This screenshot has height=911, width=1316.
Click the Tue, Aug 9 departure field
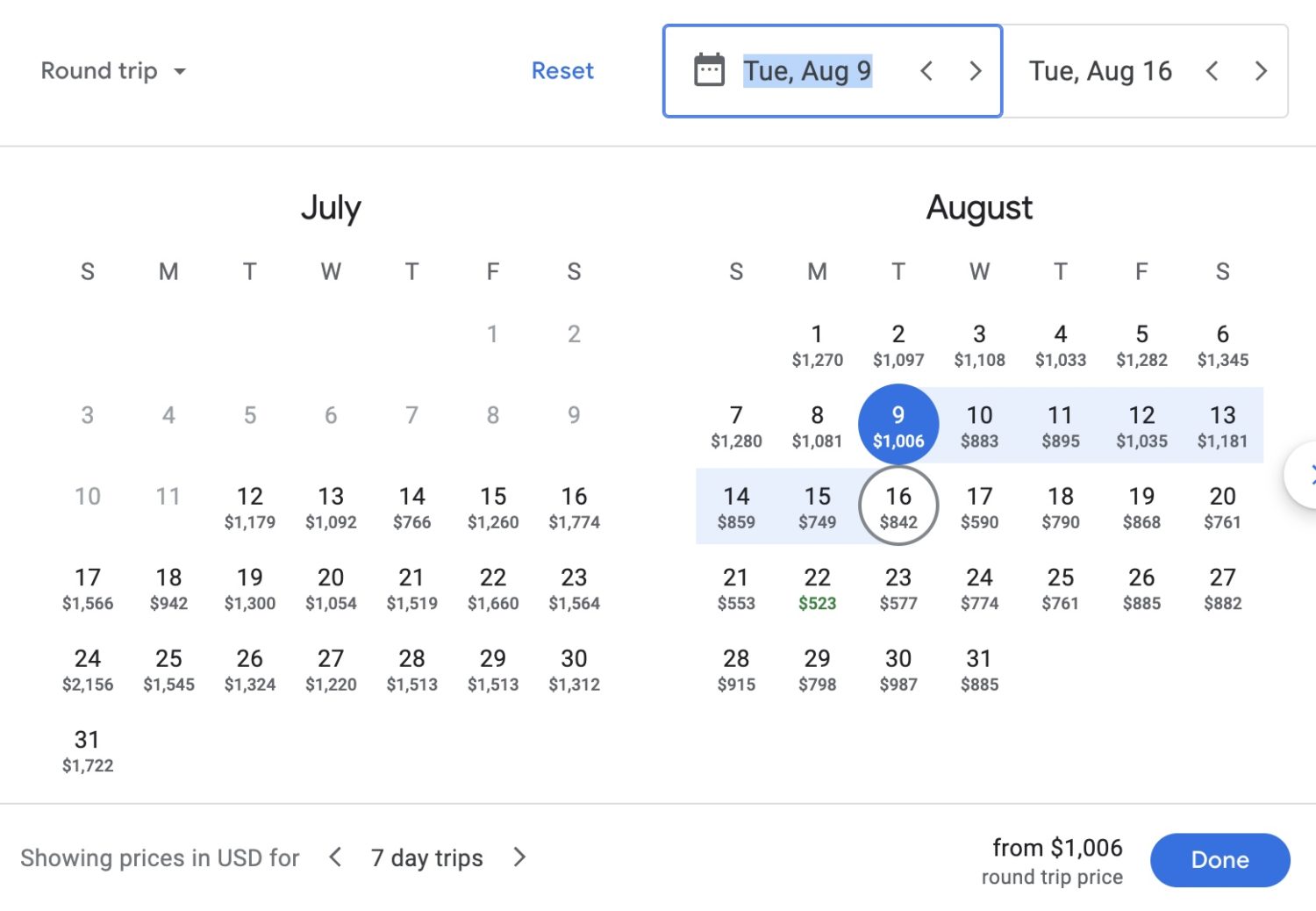click(x=807, y=71)
